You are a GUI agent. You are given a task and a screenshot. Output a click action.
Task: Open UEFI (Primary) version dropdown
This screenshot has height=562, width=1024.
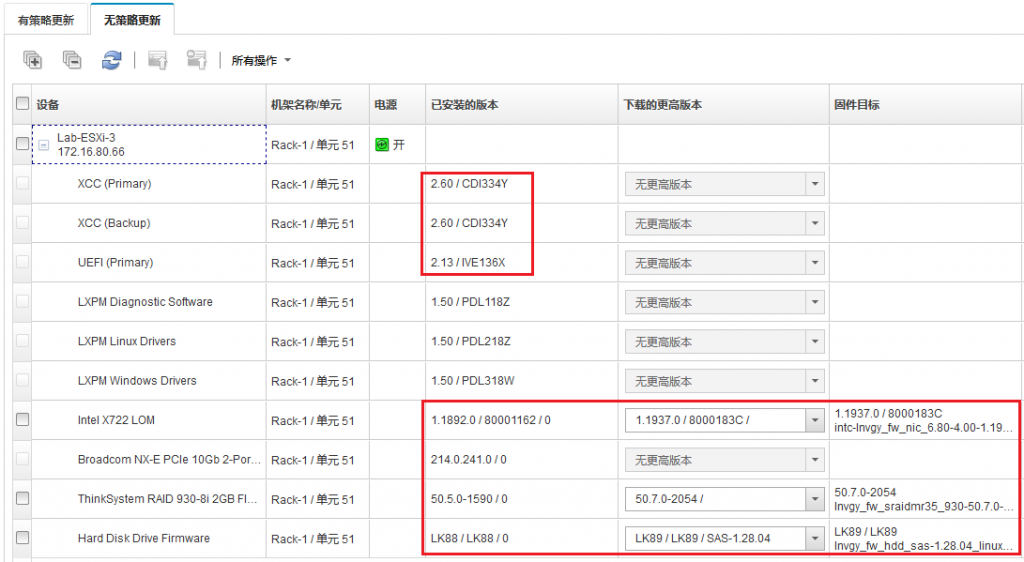814,263
